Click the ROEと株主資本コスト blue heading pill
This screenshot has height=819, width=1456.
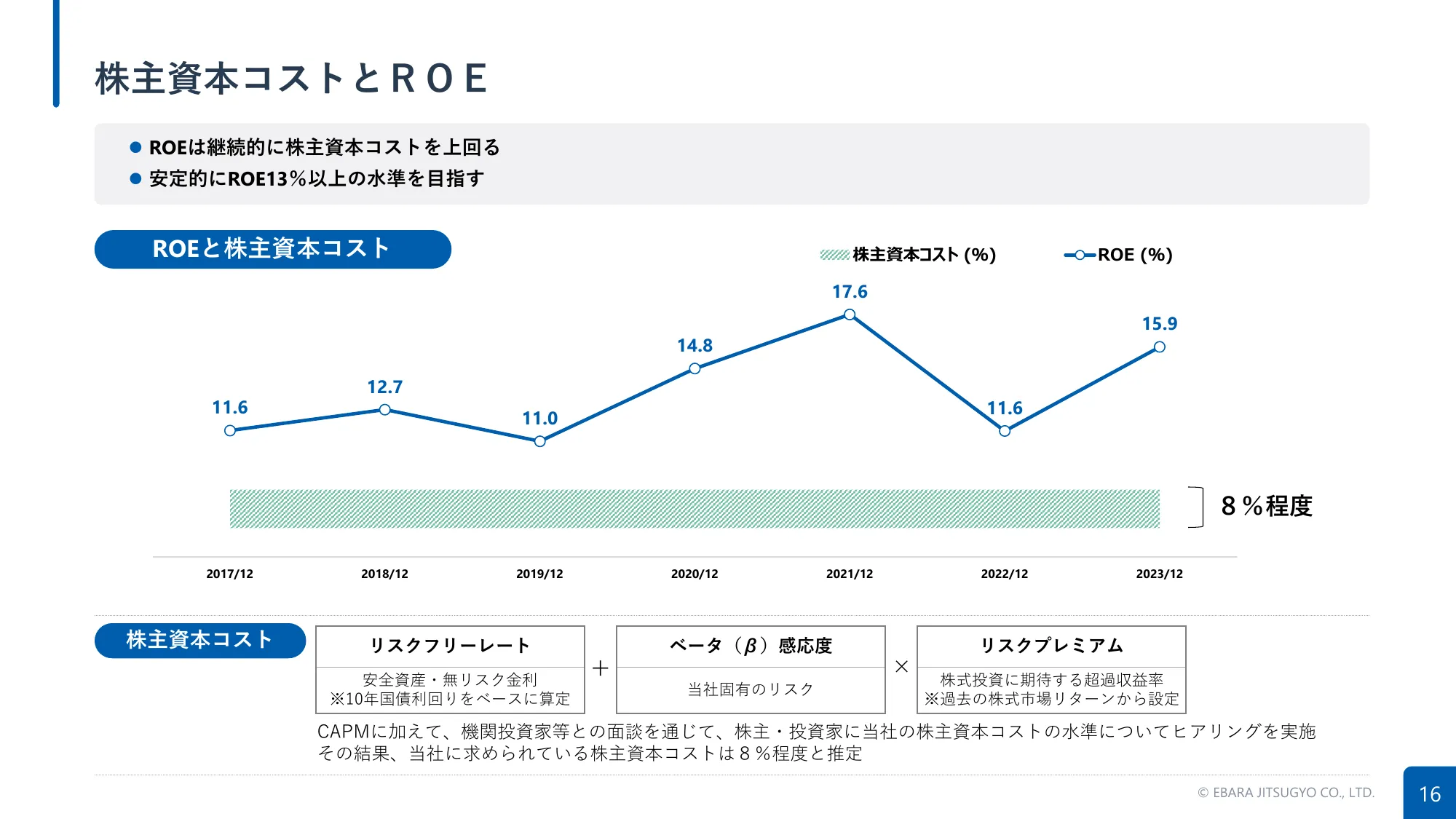coord(272,249)
